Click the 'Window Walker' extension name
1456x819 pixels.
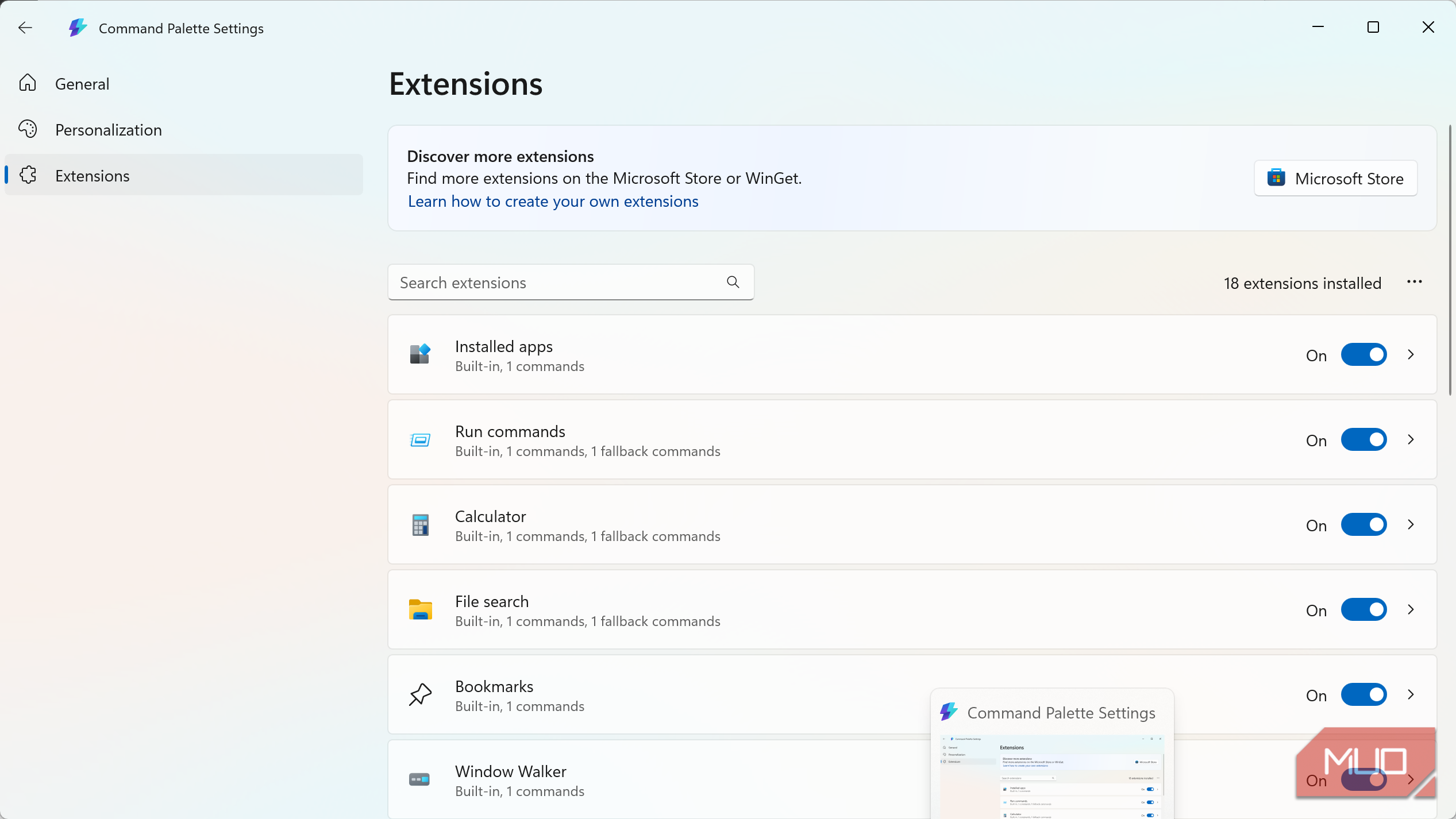pyautogui.click(x=510, y=771)
